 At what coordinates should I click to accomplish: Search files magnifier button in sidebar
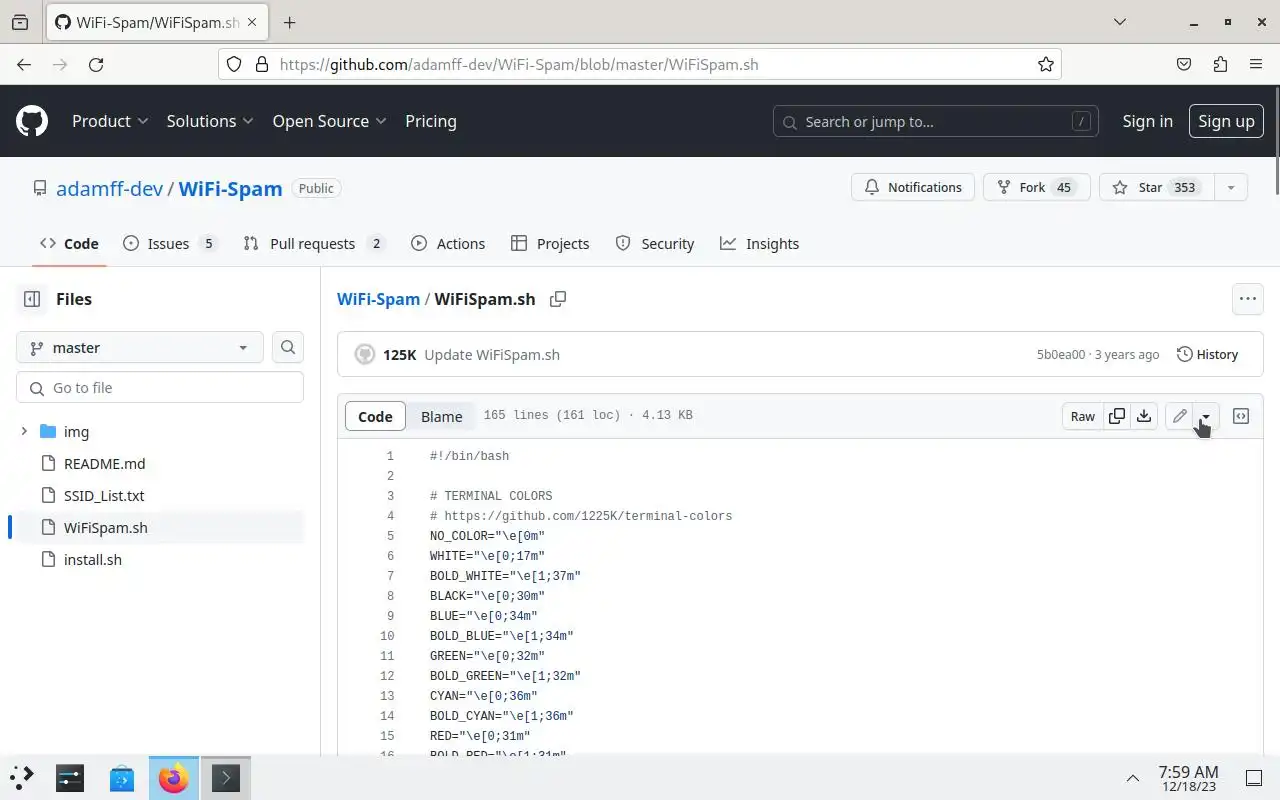click(288, 347)
